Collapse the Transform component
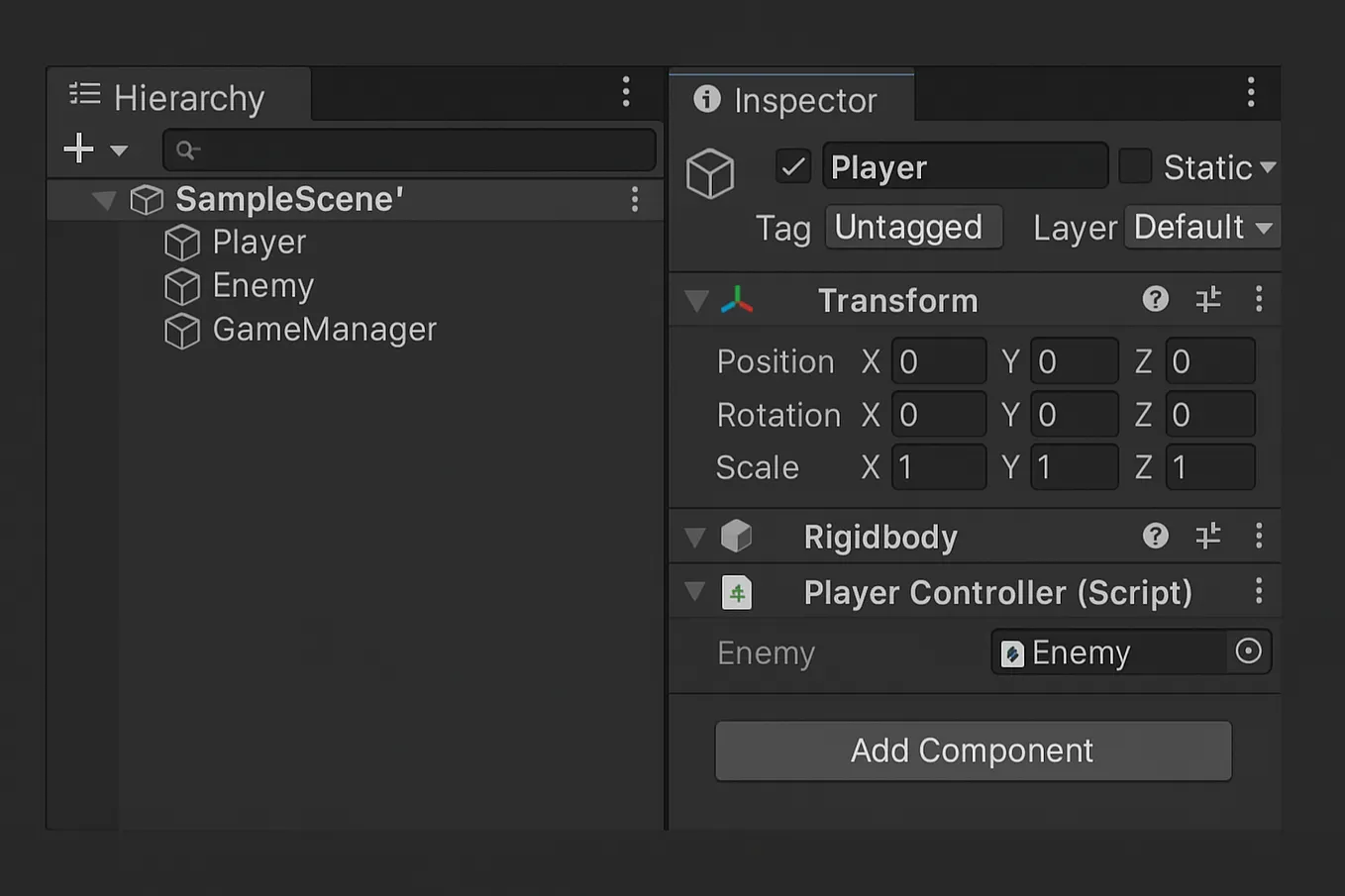This screenshot has width=1345, height=896. (x=695, y=300)
